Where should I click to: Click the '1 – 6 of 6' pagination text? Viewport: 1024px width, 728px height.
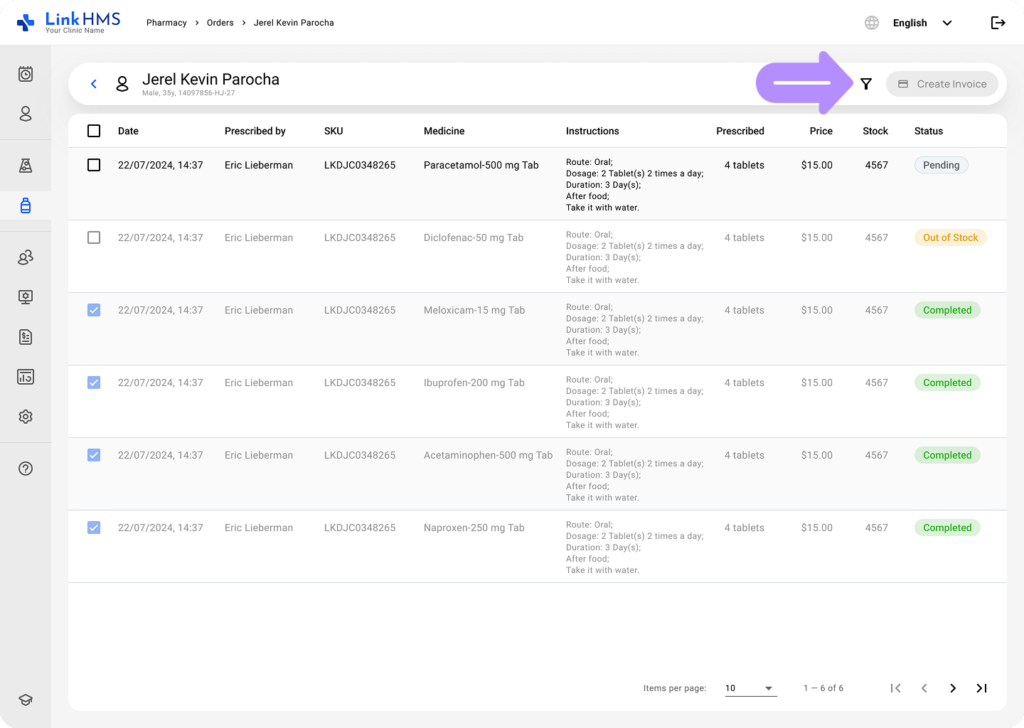(824, 688)
